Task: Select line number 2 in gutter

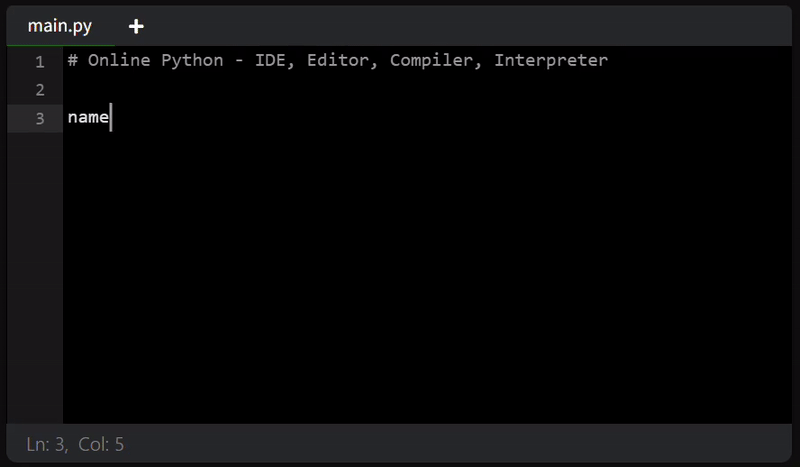Action: pyautogui.click(x=40, y=90)
